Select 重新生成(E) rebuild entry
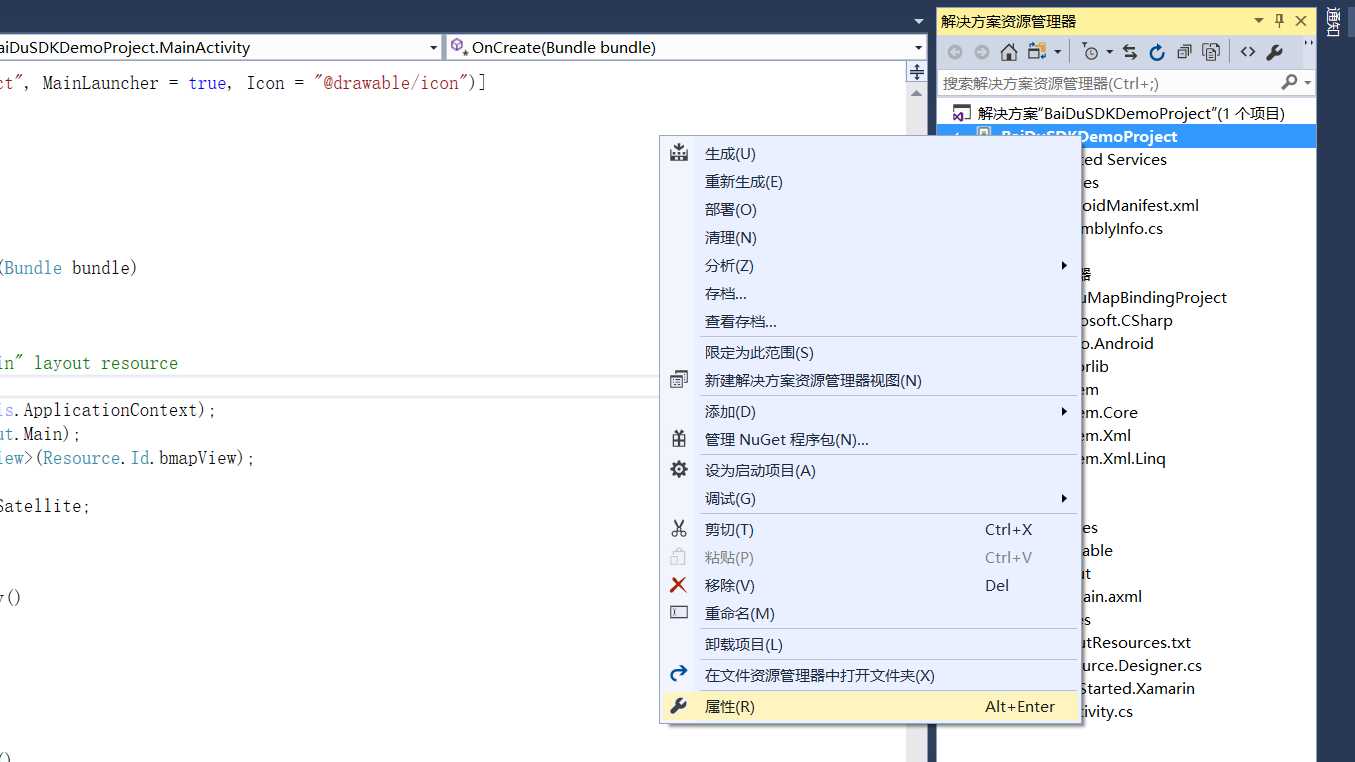This screenshot has height=762, width=1355. click(868, 182)
